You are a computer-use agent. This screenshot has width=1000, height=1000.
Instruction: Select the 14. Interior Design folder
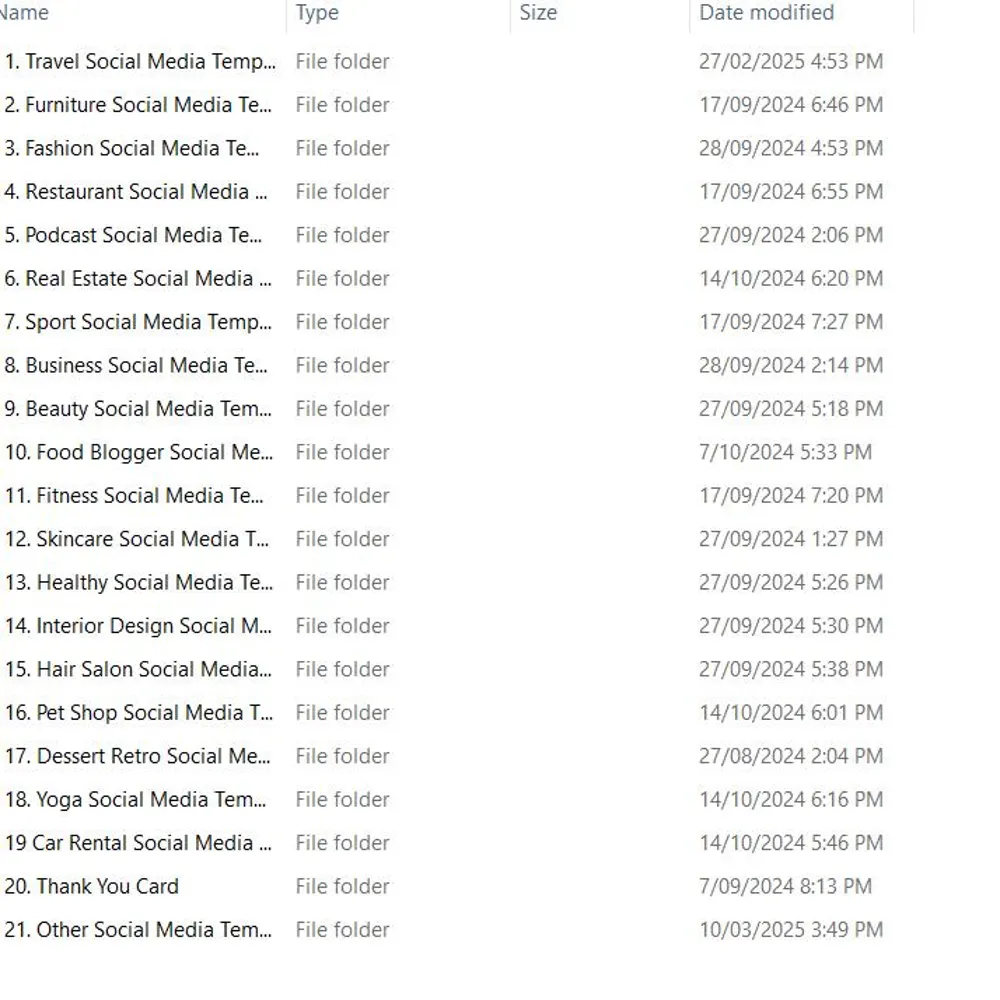pyautogui.click(x=138, y=627)
